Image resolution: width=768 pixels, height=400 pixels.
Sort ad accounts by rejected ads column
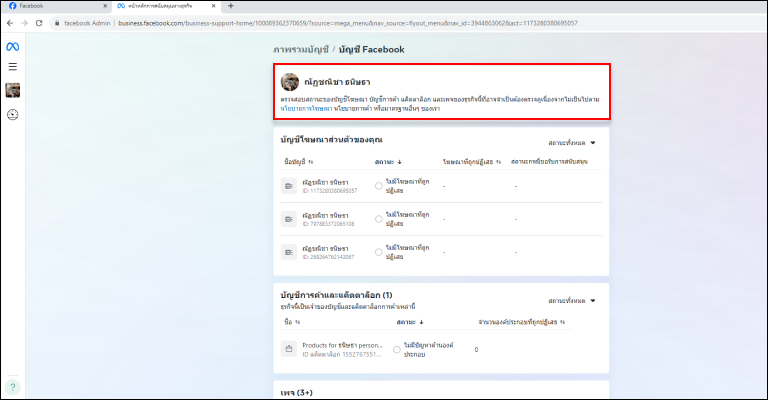pos(472,162)
